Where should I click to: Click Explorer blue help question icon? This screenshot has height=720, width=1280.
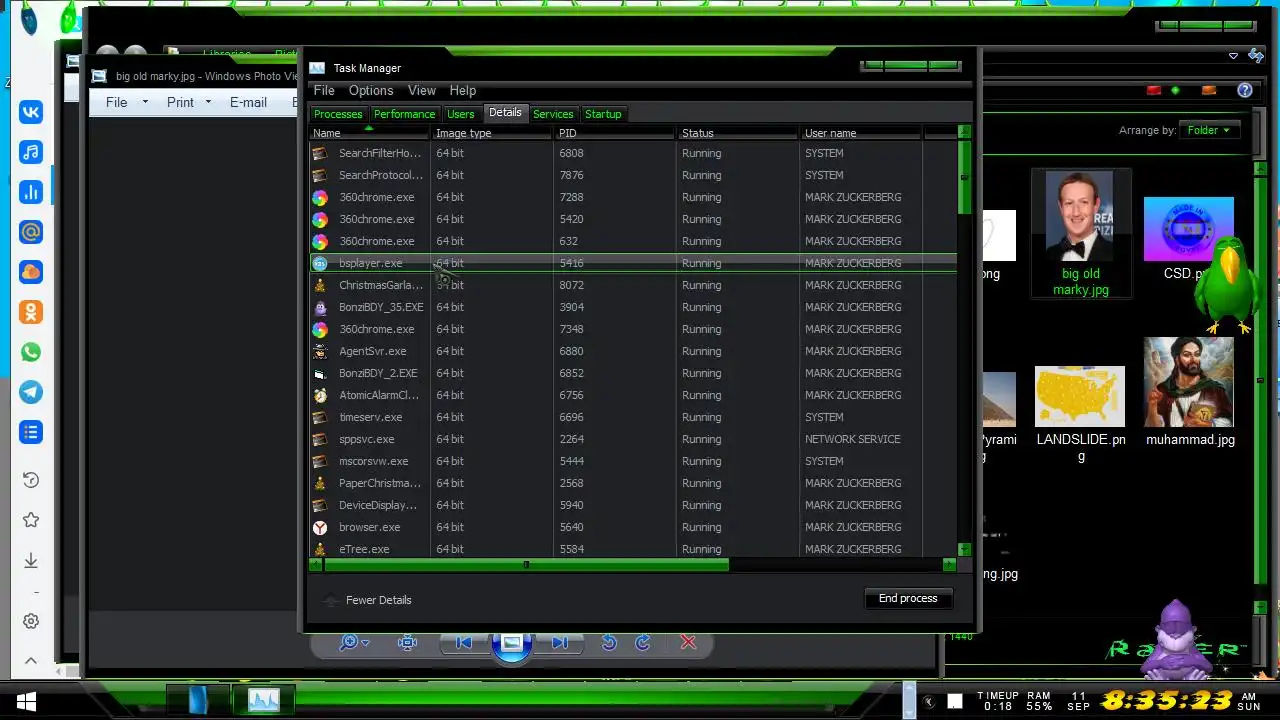point(1245,90)
